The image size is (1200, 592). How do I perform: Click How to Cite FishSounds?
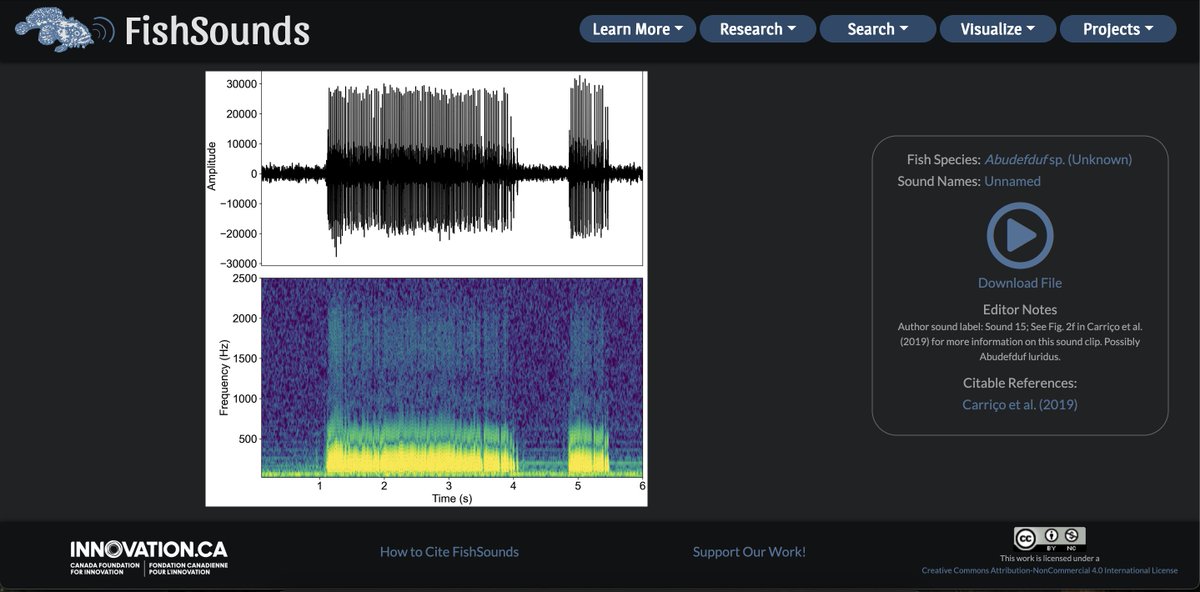click(x=448, y=551)
